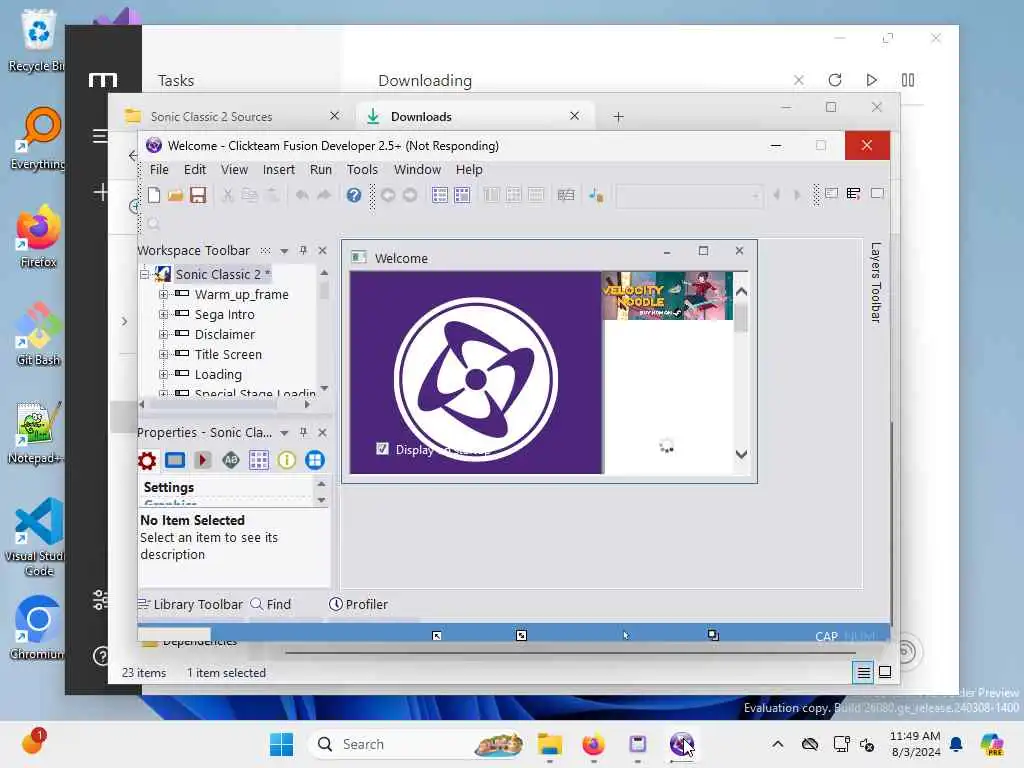Collapse the Sonic Classic 2 tree root
1024x768 pixels.
pos(144,274)
